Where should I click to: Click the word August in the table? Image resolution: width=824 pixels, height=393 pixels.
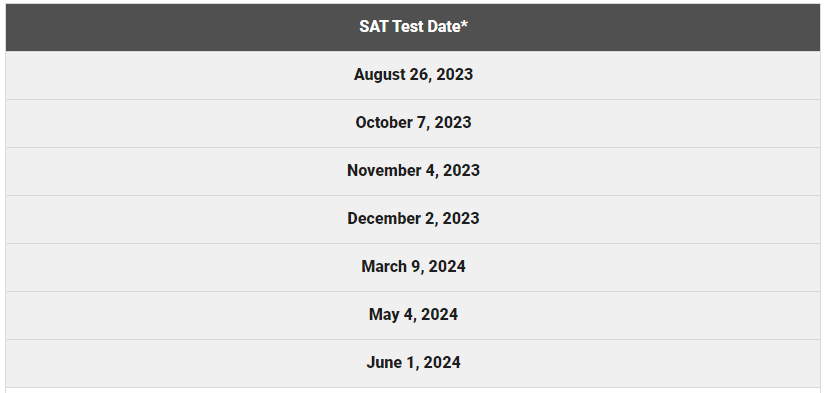tap(379, 75)
